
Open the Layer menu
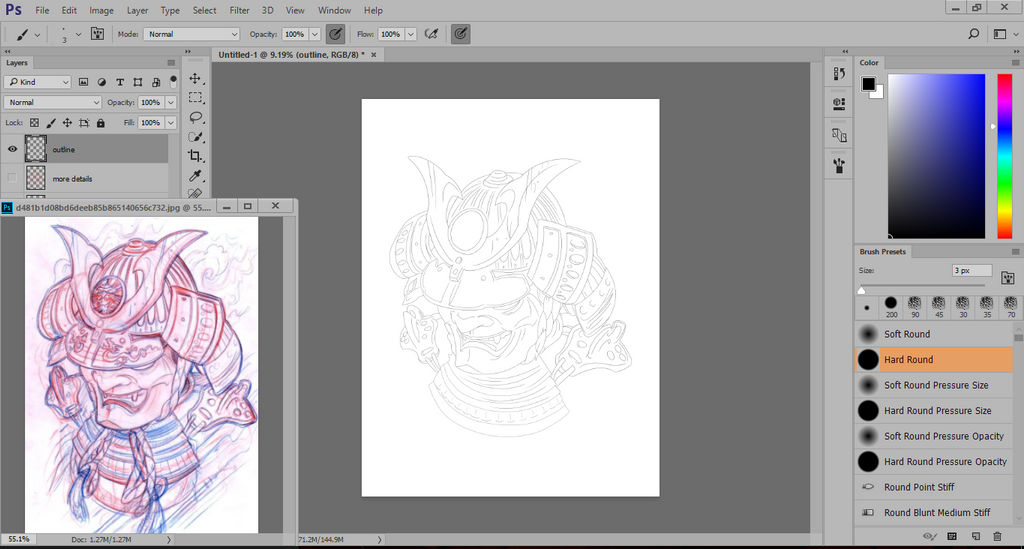pos(137,10)
